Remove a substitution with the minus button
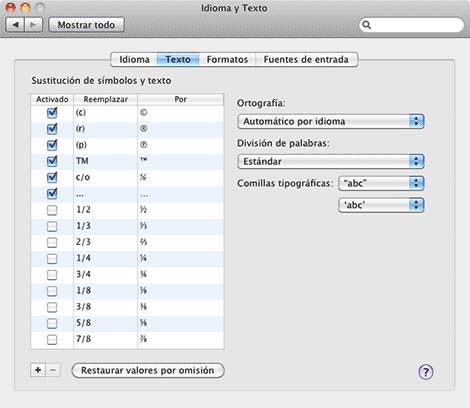 click(x=53, y=370)
